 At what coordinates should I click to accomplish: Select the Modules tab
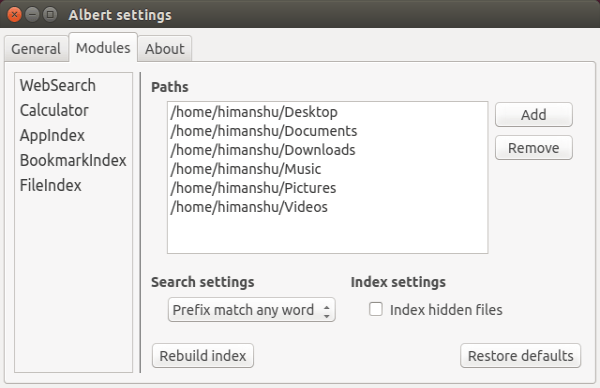click(x=103, y=47)
